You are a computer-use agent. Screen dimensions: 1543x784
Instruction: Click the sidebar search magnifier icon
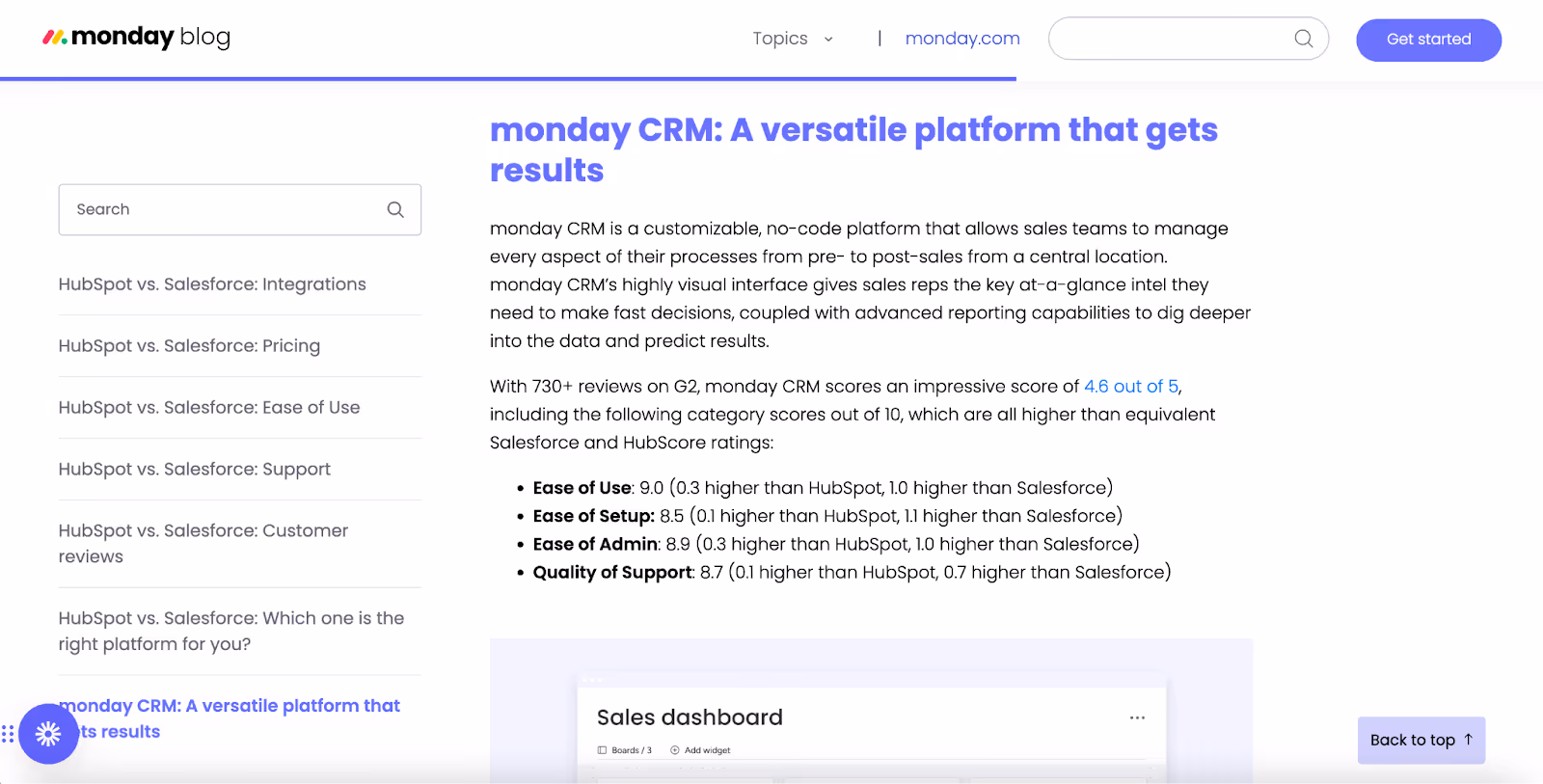[395, 209]
